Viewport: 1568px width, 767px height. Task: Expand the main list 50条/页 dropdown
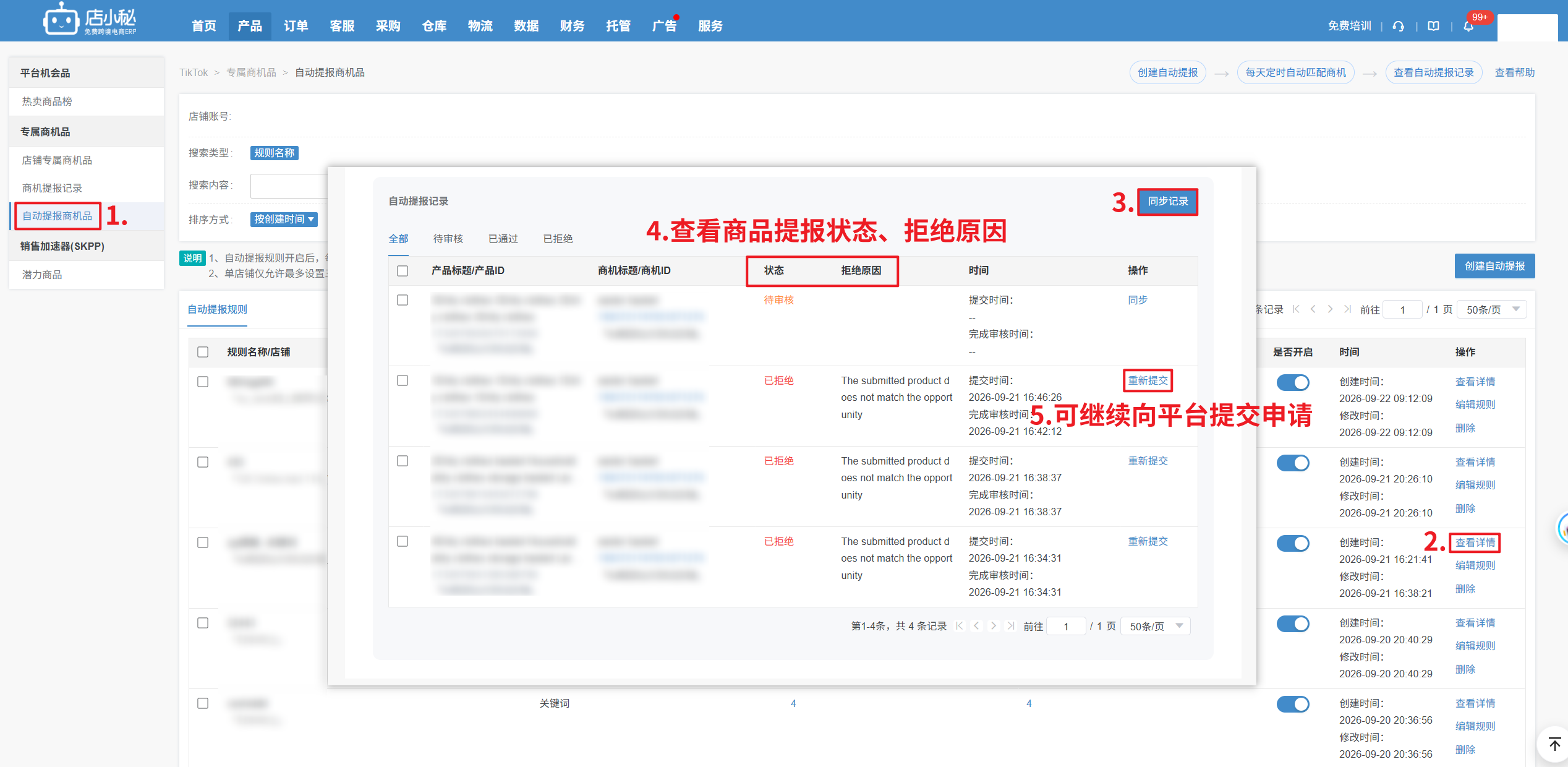[1492, 309]
